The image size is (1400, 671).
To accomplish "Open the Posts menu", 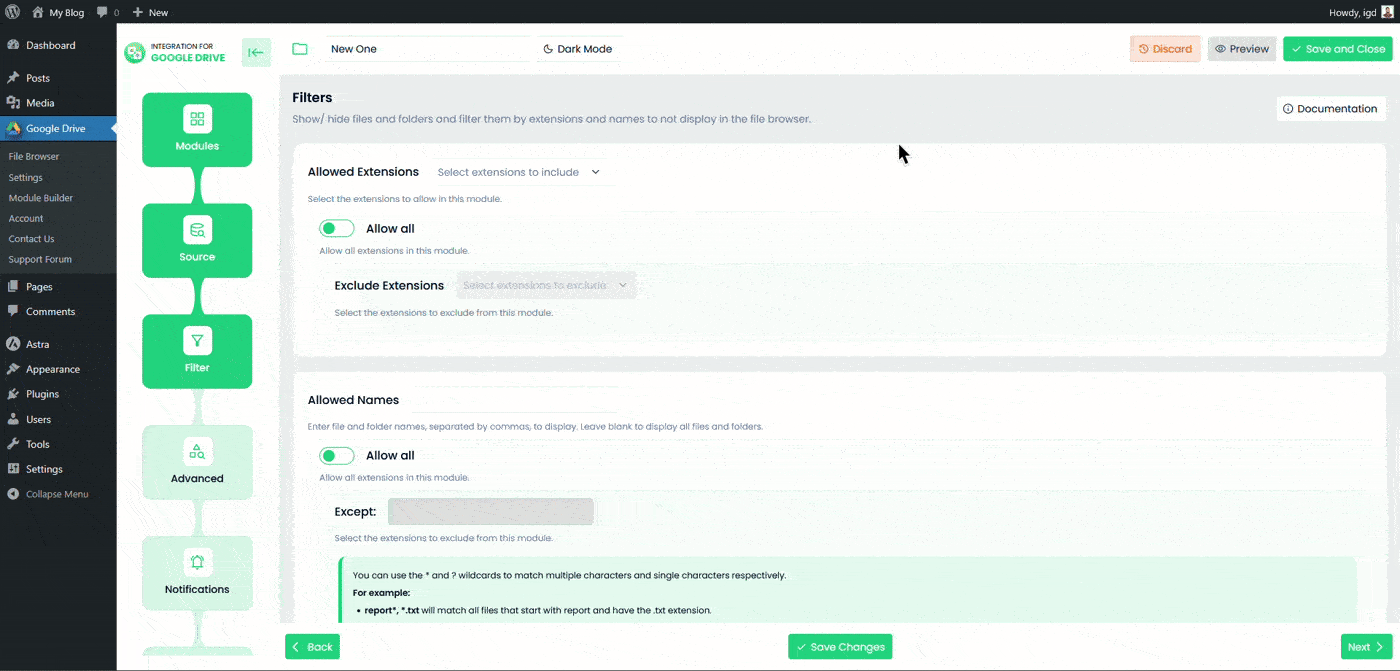I will click(58, 77).
